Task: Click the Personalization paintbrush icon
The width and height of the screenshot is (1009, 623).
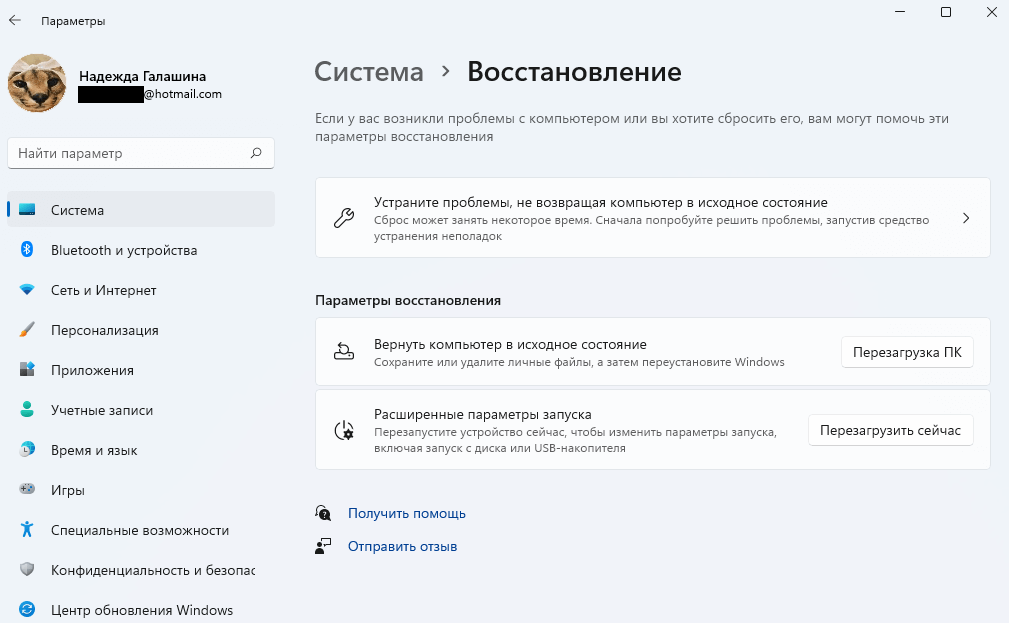Action: pos(28,330)
